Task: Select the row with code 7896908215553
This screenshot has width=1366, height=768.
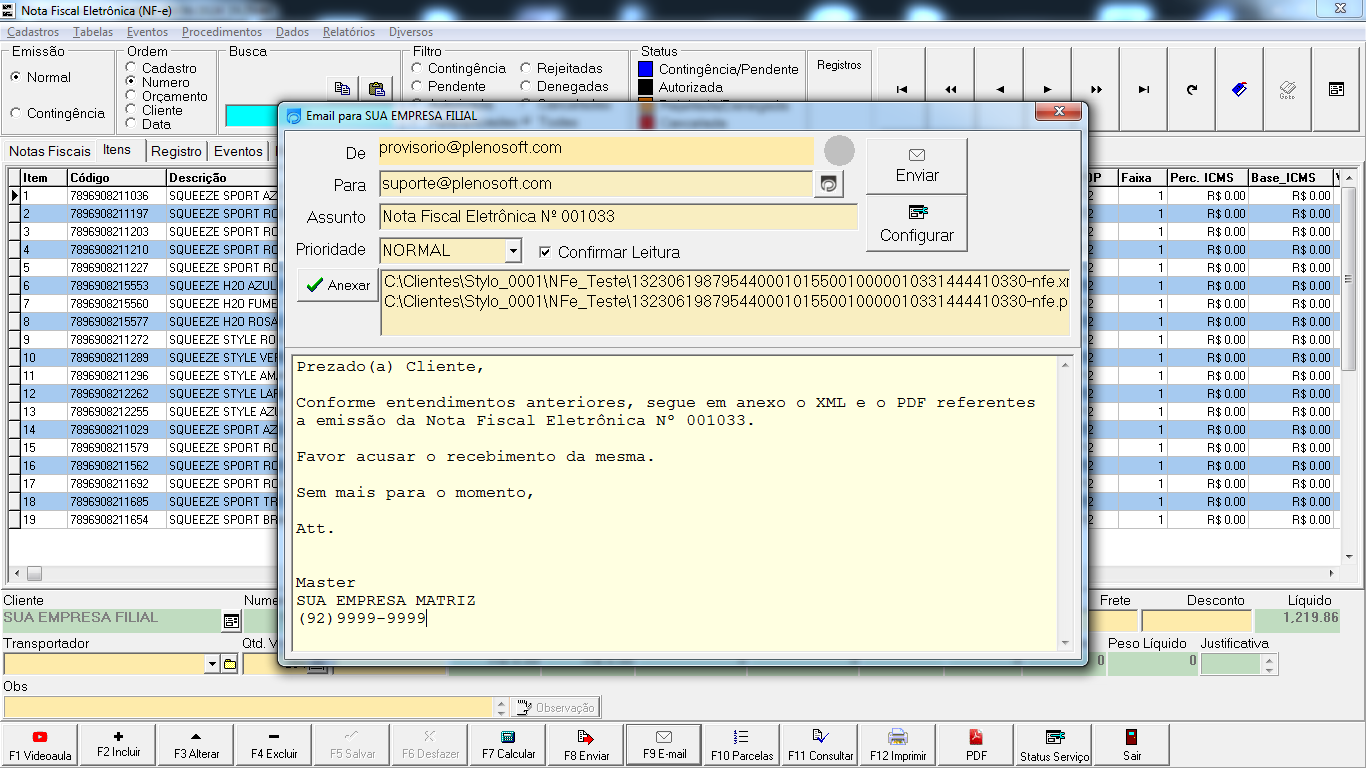Action: 109,286
